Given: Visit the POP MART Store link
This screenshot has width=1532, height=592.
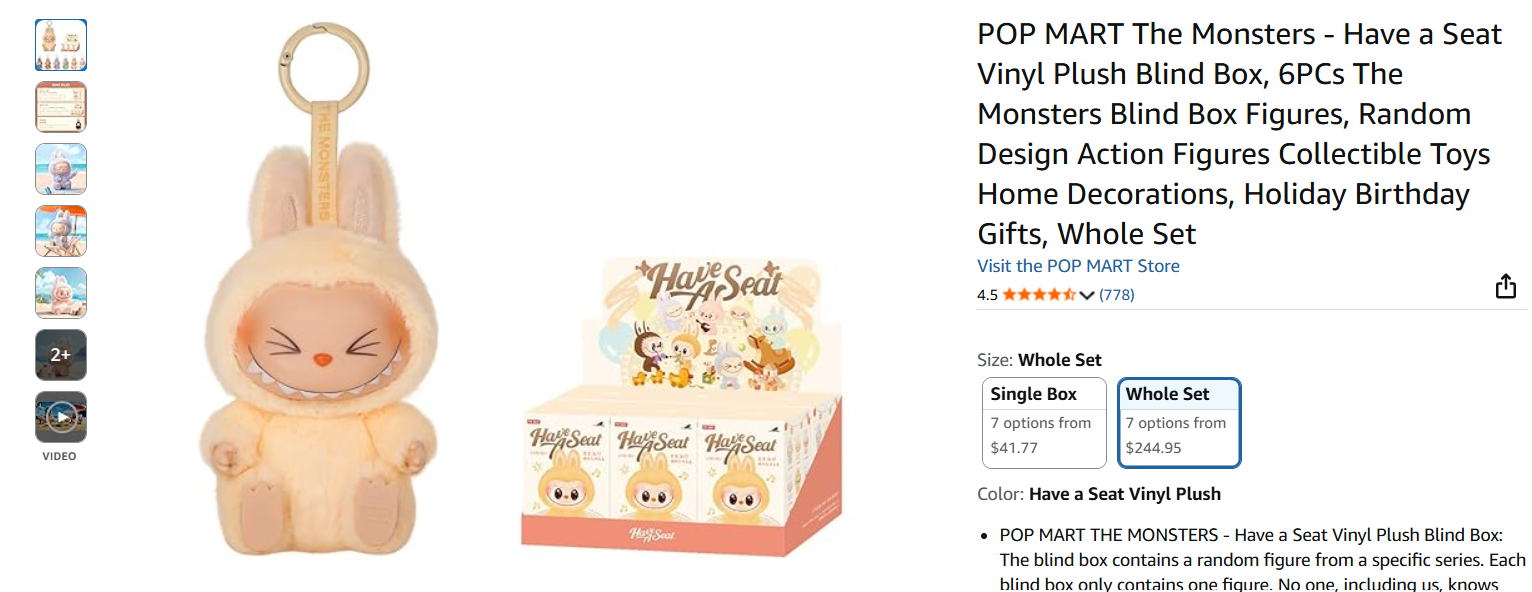Looking at the screenshot, I should coord(1078,266).
